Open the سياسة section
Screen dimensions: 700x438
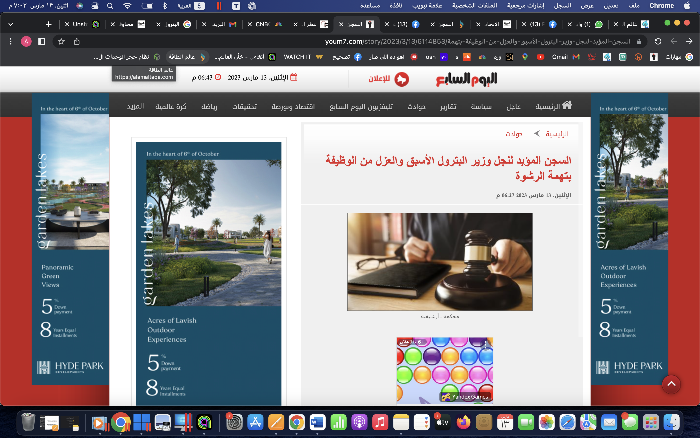click(481, 106)
